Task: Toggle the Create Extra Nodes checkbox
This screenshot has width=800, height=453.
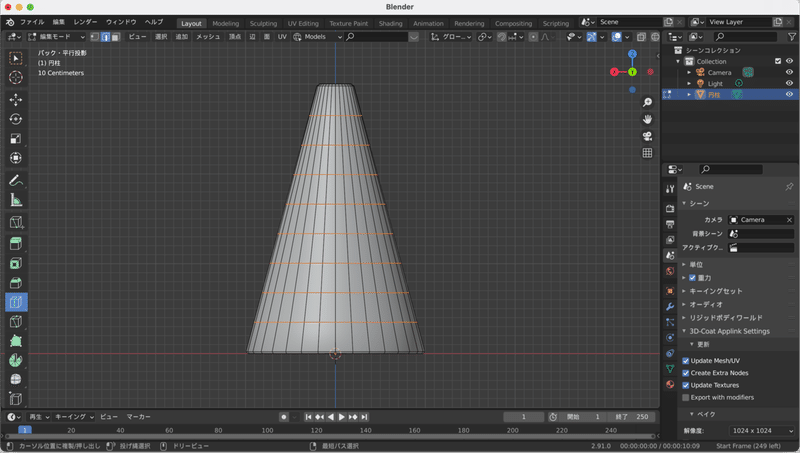Action: click(x=686, y=373)
